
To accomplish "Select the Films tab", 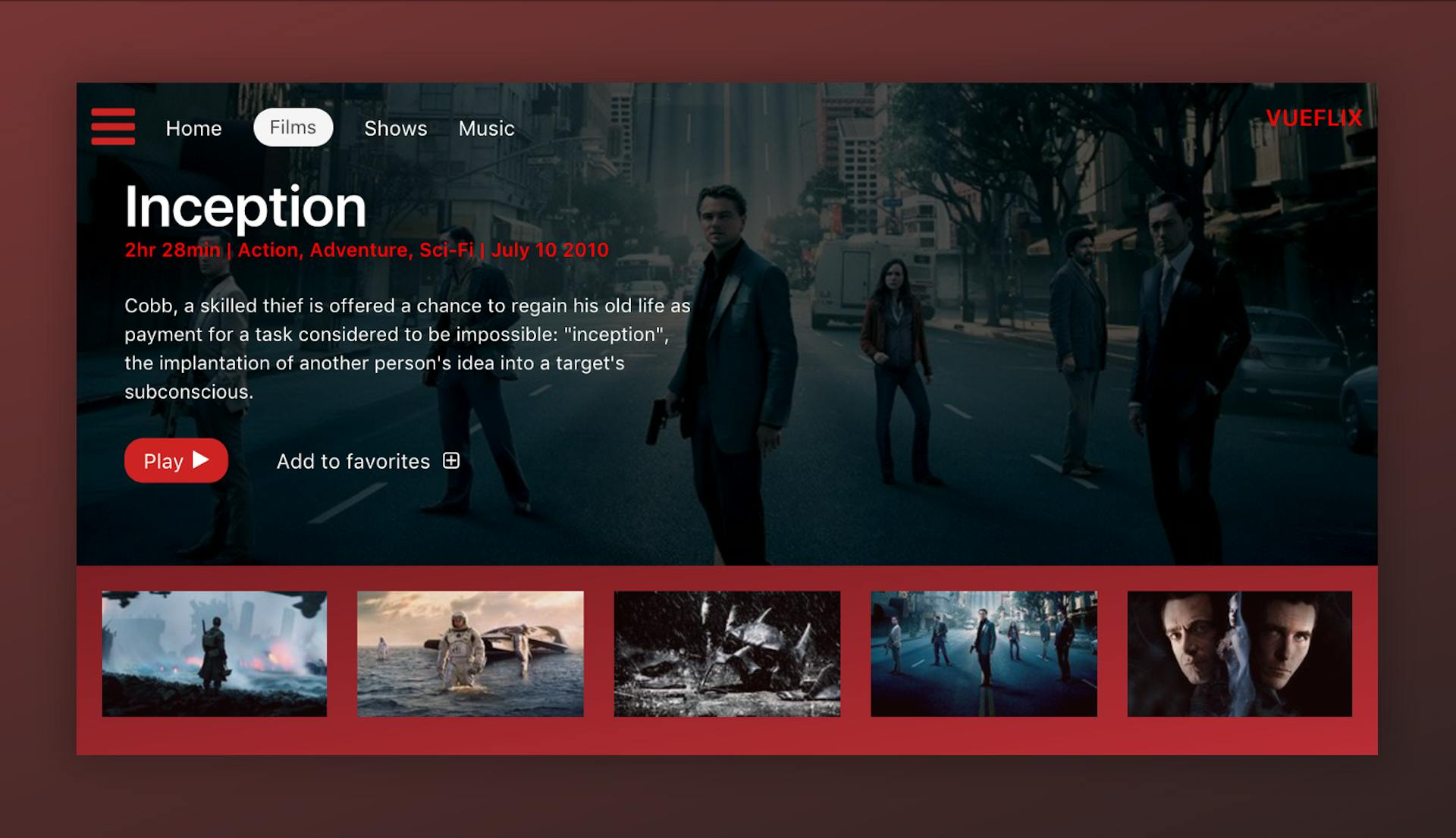I will tap(293, 127).
